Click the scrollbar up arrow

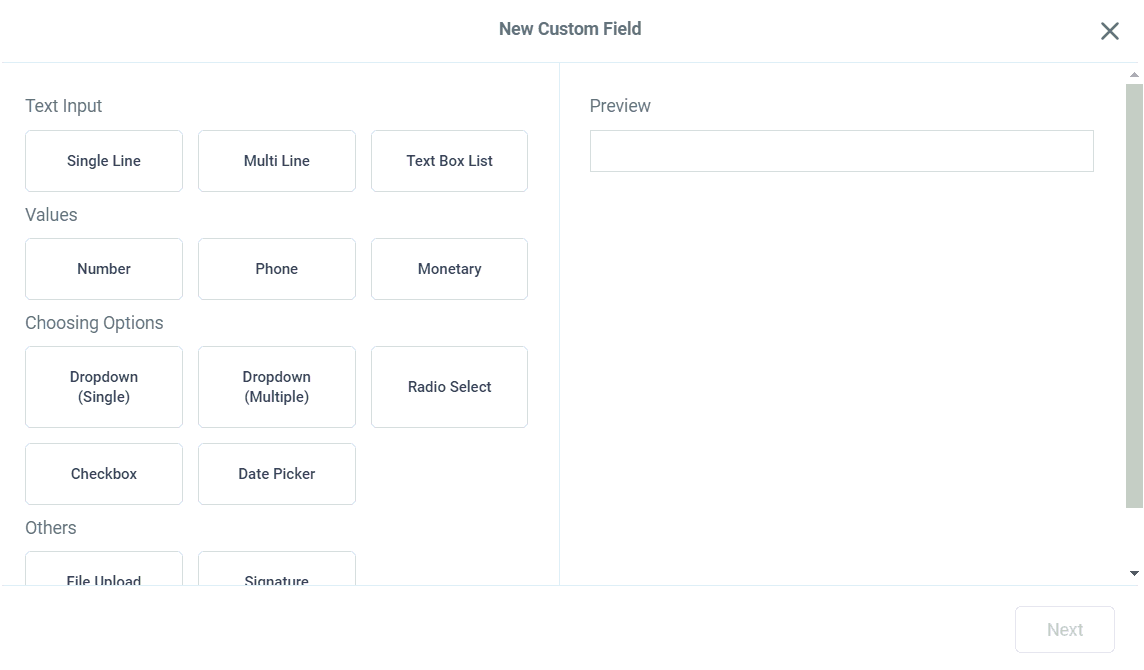[1134, 72]
